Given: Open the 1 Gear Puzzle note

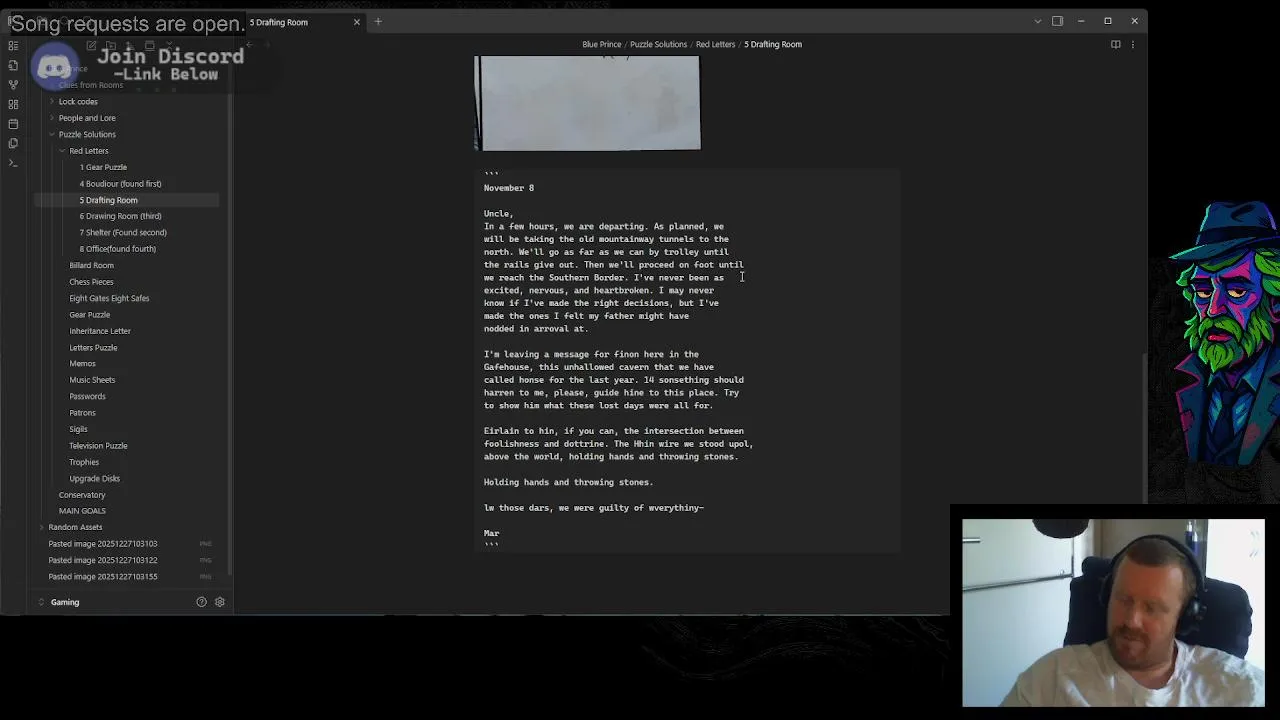Looking at the screenshot, I should 103,167.
